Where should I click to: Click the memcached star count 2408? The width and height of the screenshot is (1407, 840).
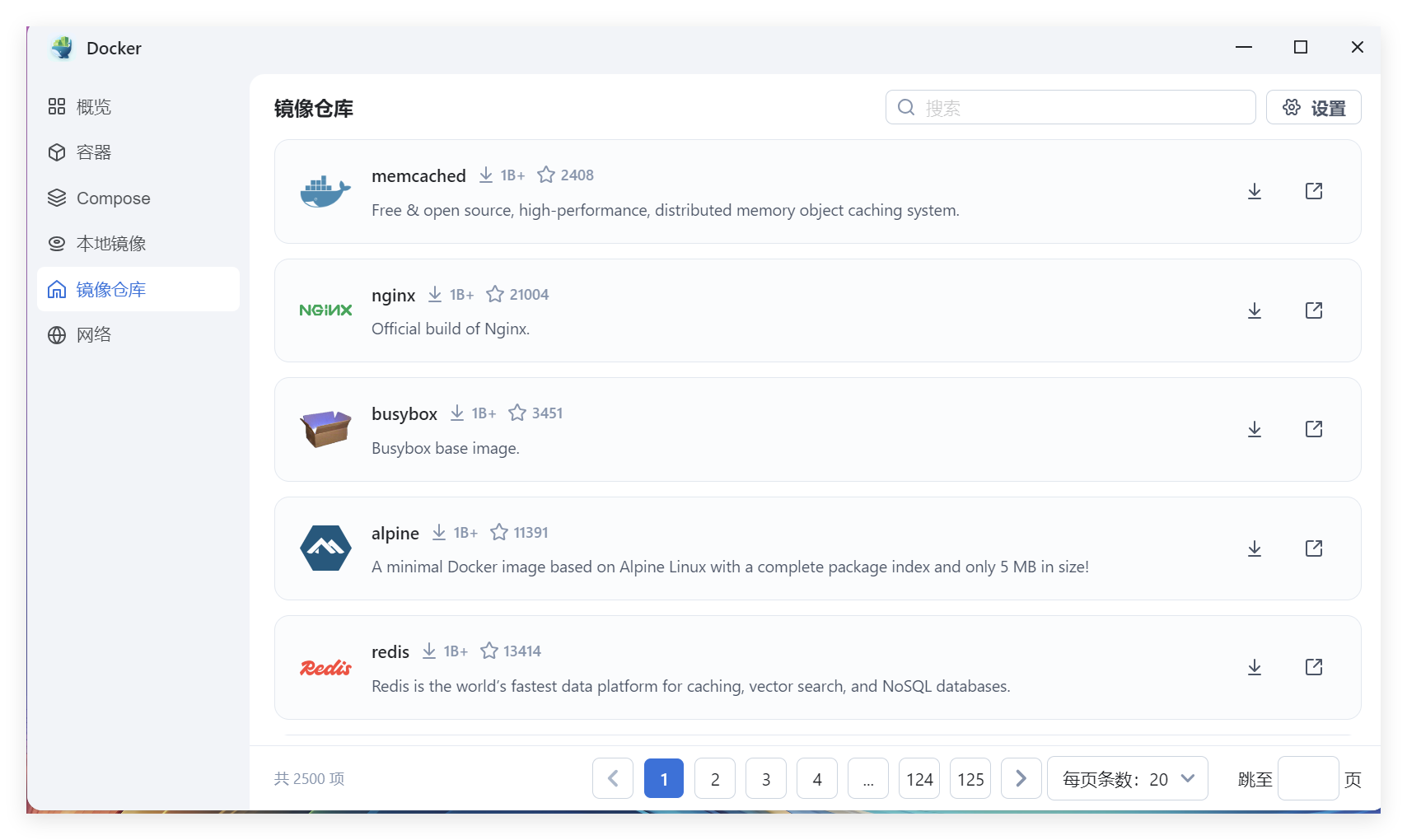577,175
